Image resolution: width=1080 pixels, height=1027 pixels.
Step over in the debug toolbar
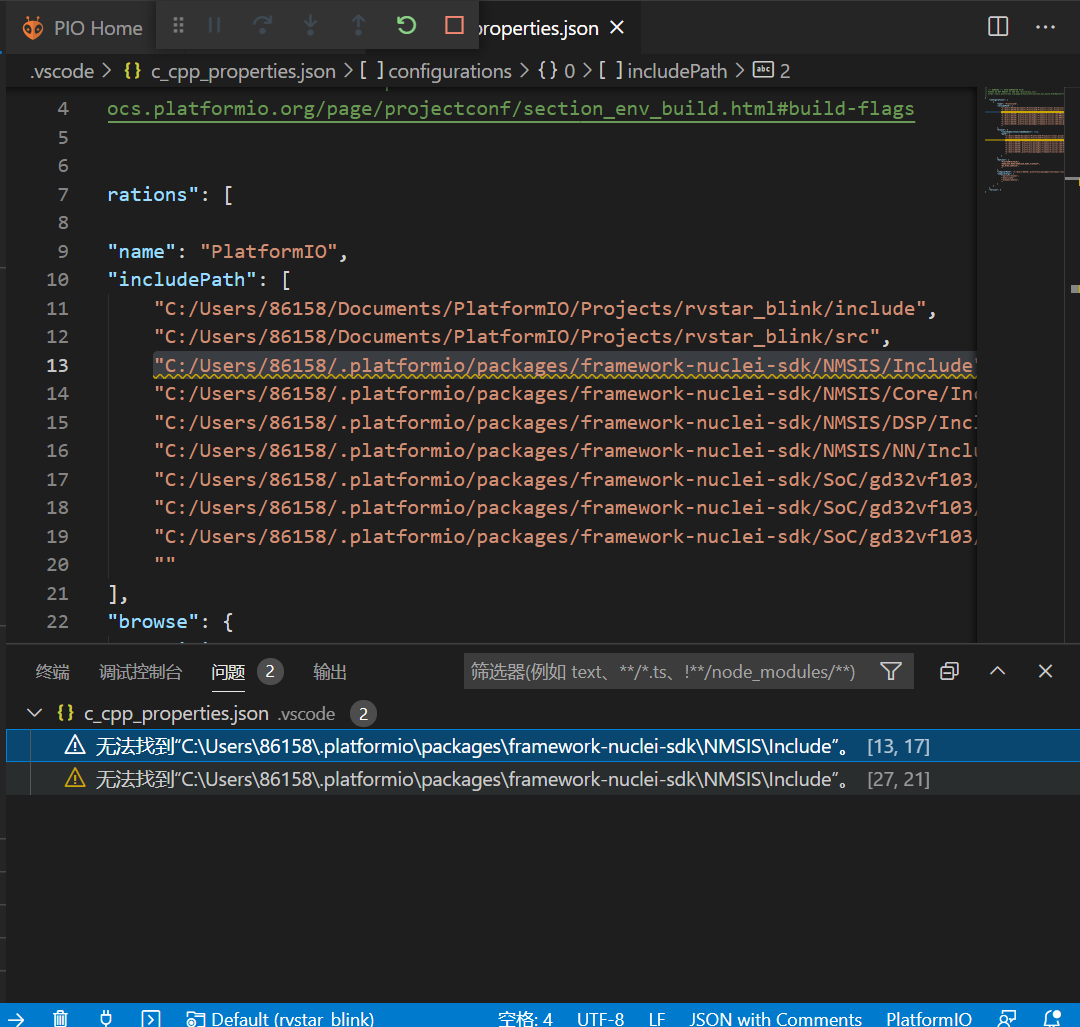262,26
